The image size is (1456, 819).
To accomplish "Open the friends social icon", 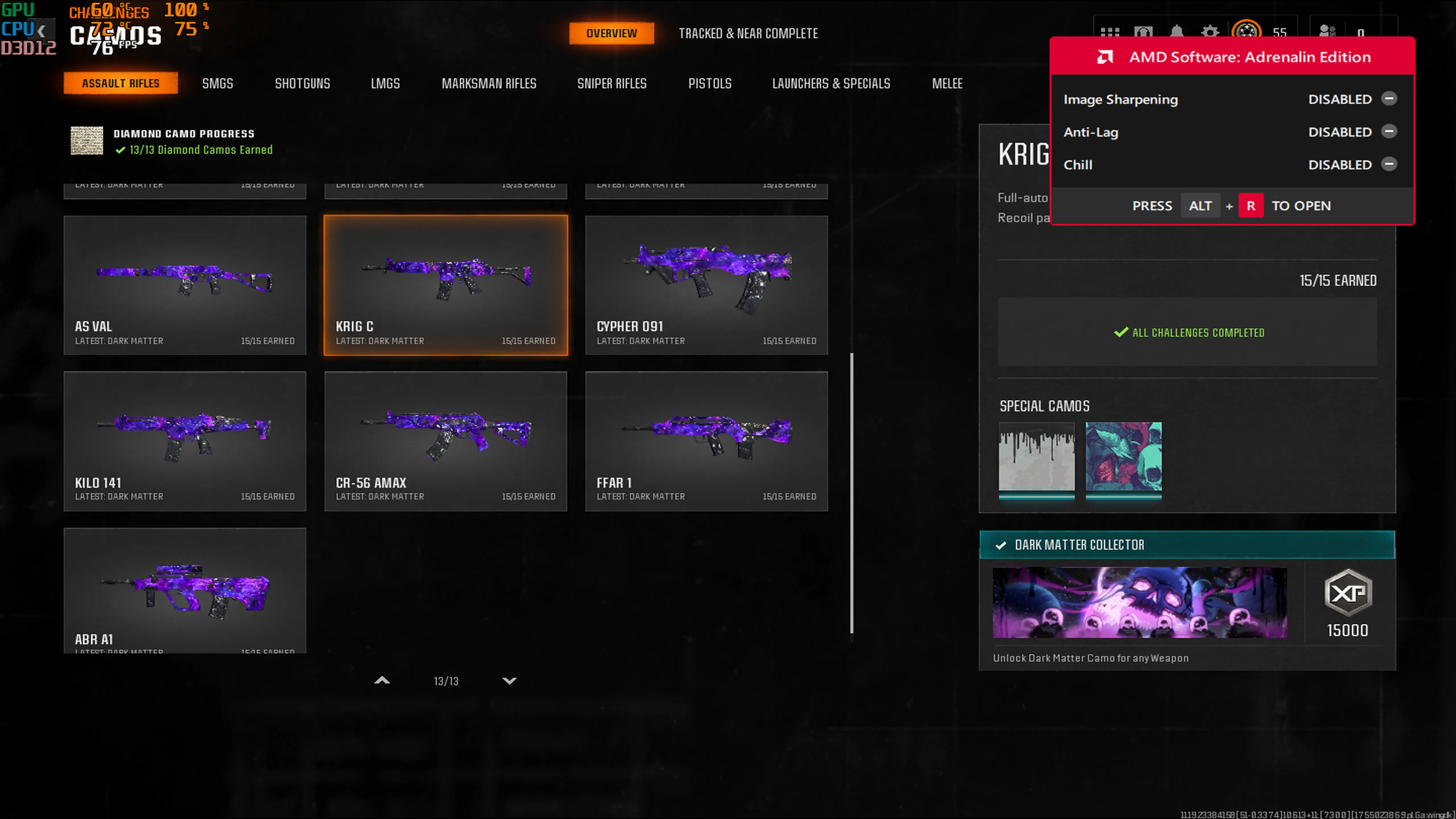I will click(1327, 33).
